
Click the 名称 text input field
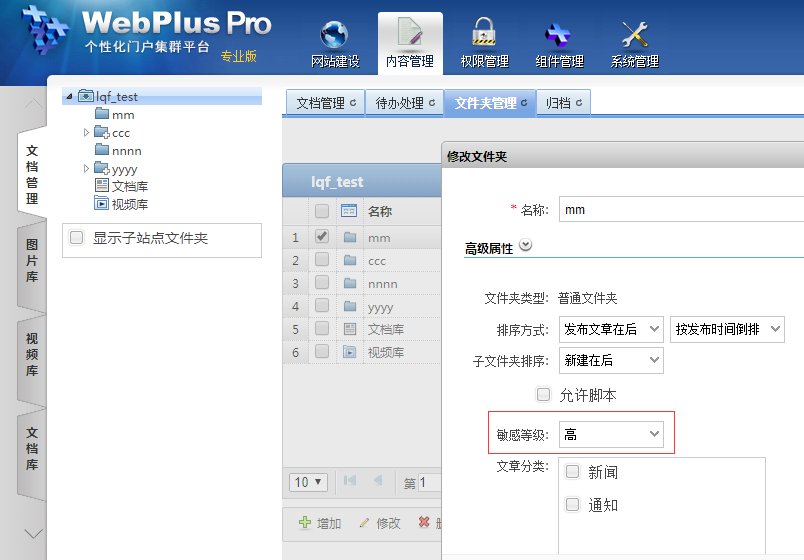click(680, 209)
